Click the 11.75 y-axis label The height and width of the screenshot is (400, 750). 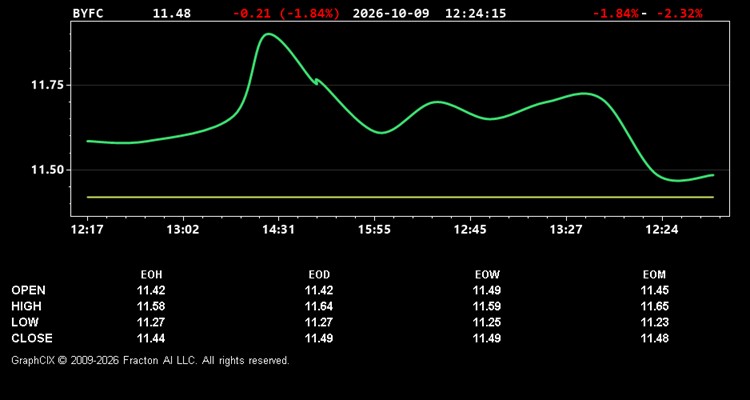(47, 85)
